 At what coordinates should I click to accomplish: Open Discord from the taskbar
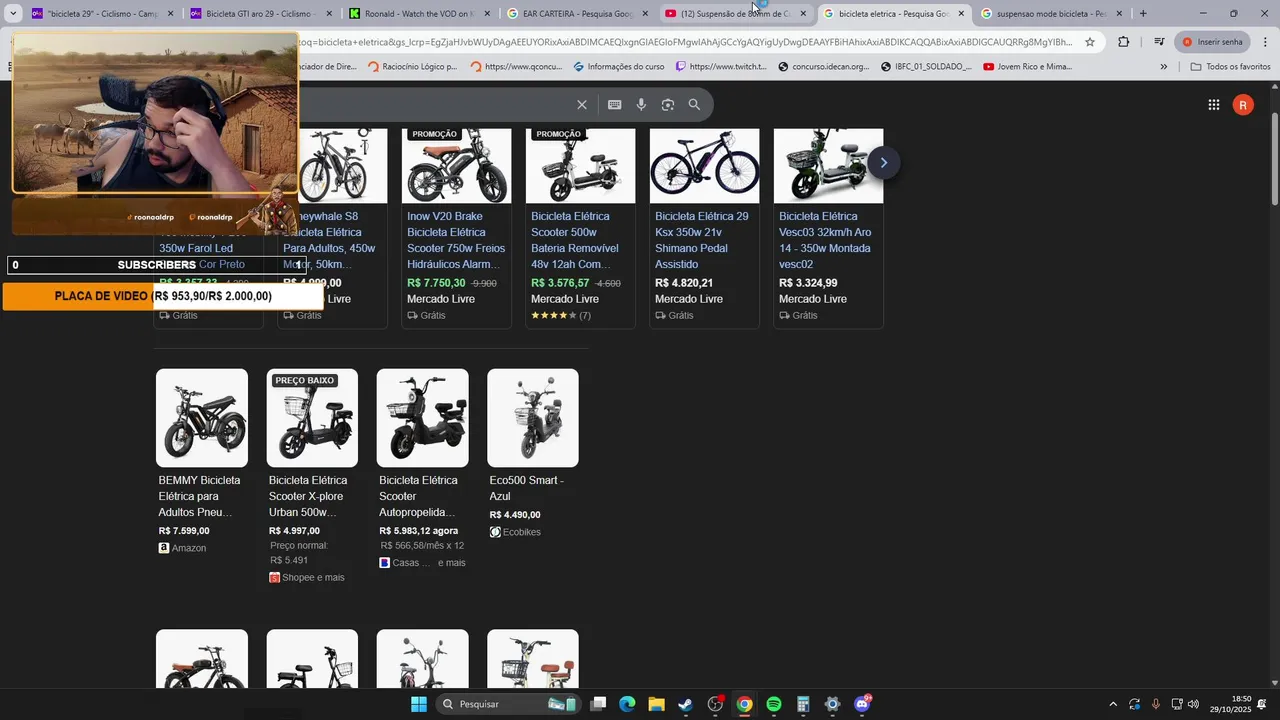[x=862, y=704]
